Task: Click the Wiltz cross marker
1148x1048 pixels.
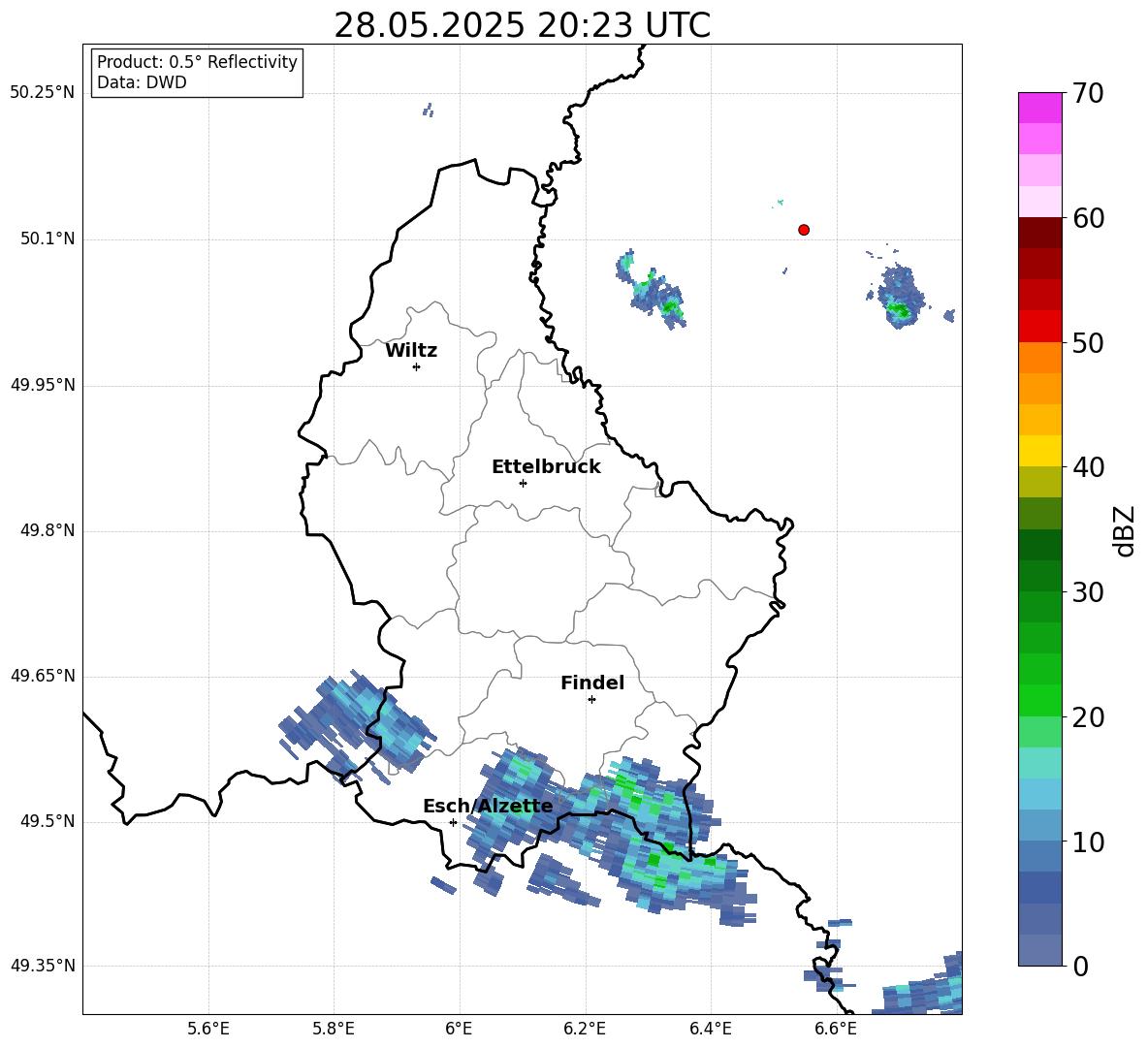Action: click(417, 366)
